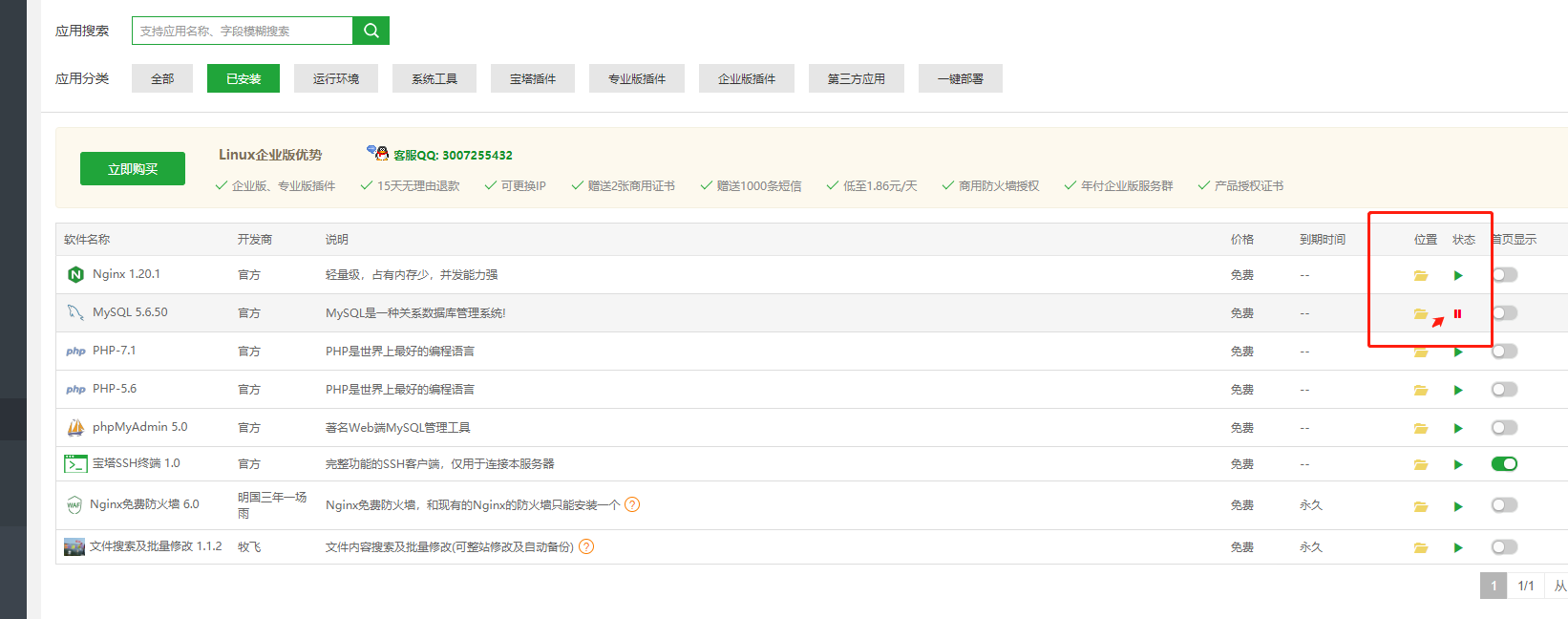Open the Nginx 1.20.1 folder location icon

[1421, 275]
